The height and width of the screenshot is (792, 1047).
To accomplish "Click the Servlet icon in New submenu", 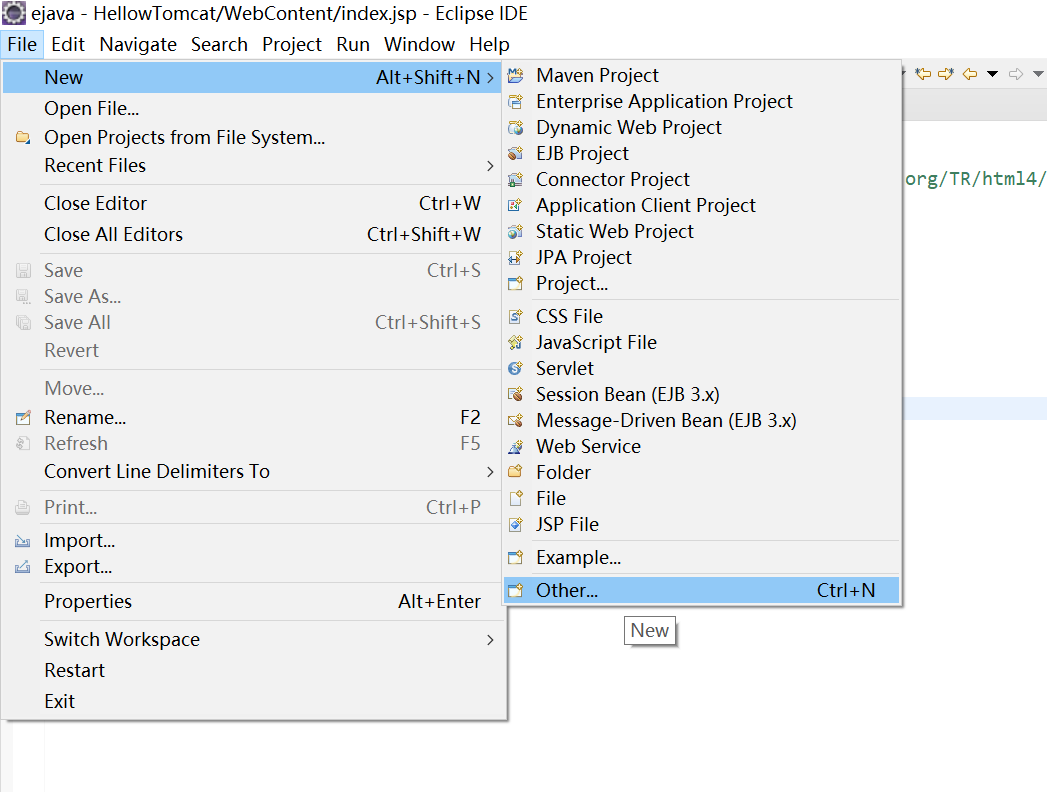I will [x=516, y=369].
